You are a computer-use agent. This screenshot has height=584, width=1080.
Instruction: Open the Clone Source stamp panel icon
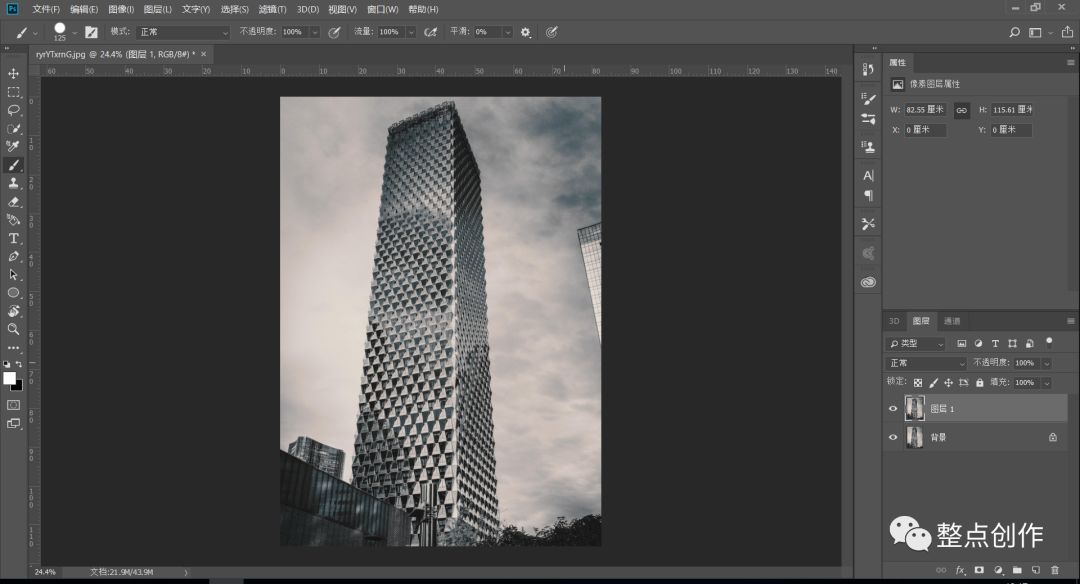(x=869, y=146)
